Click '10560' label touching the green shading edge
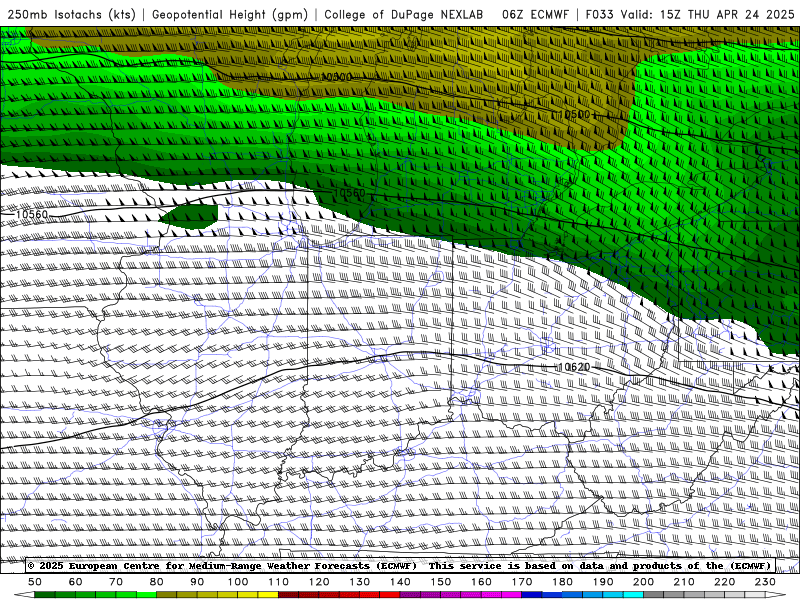The image size is (800, 600). (x=349, y=193)
